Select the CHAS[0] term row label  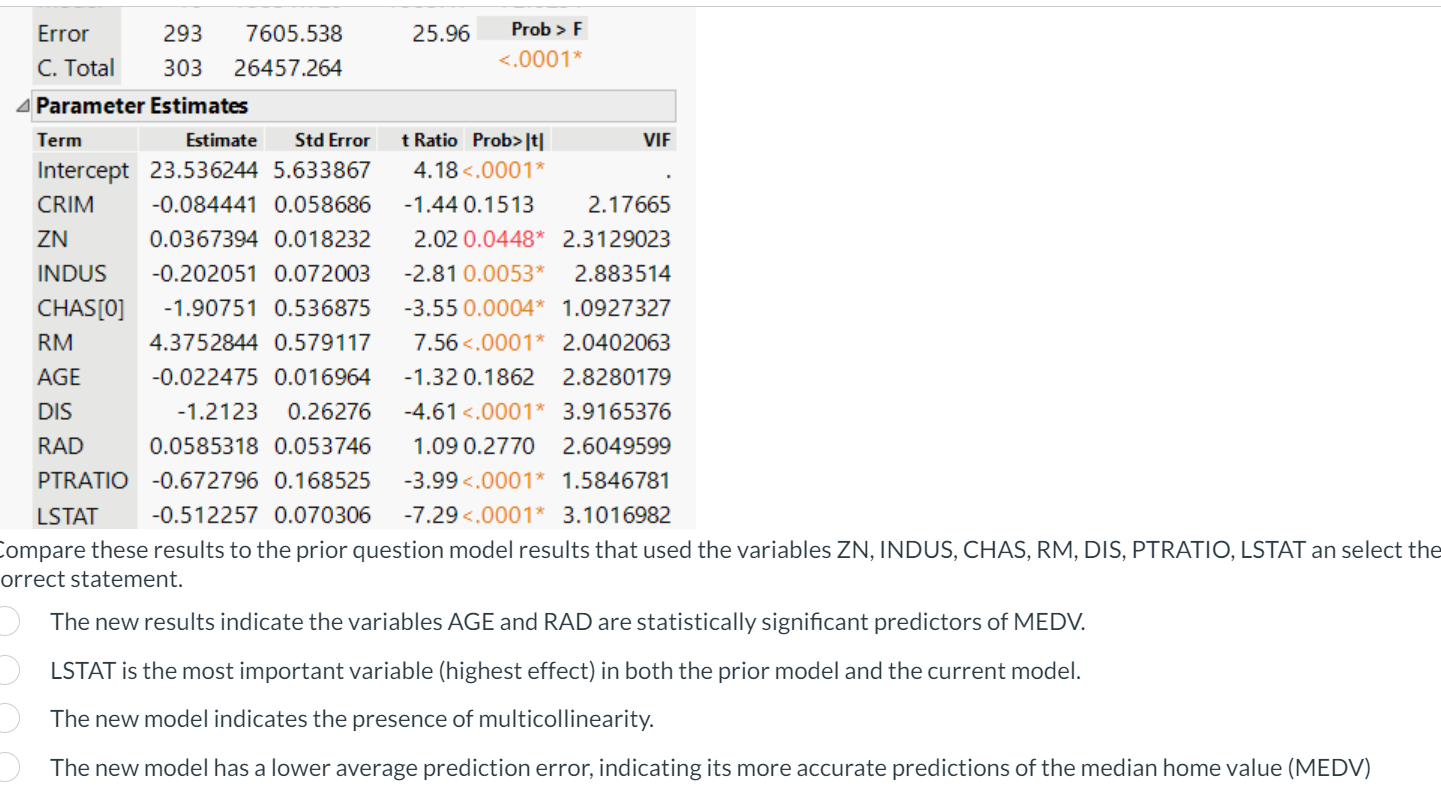click(81, 308)
